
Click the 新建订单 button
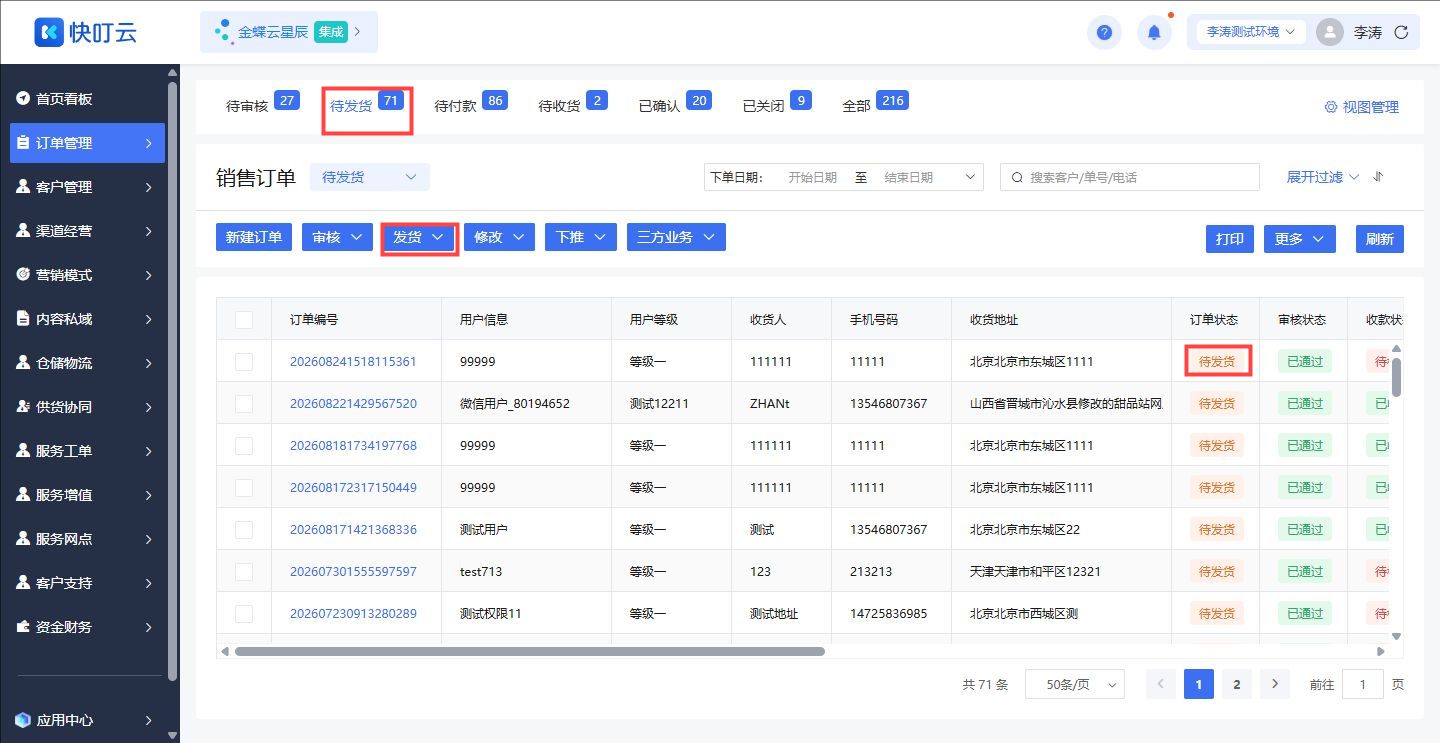coord(254,237)
